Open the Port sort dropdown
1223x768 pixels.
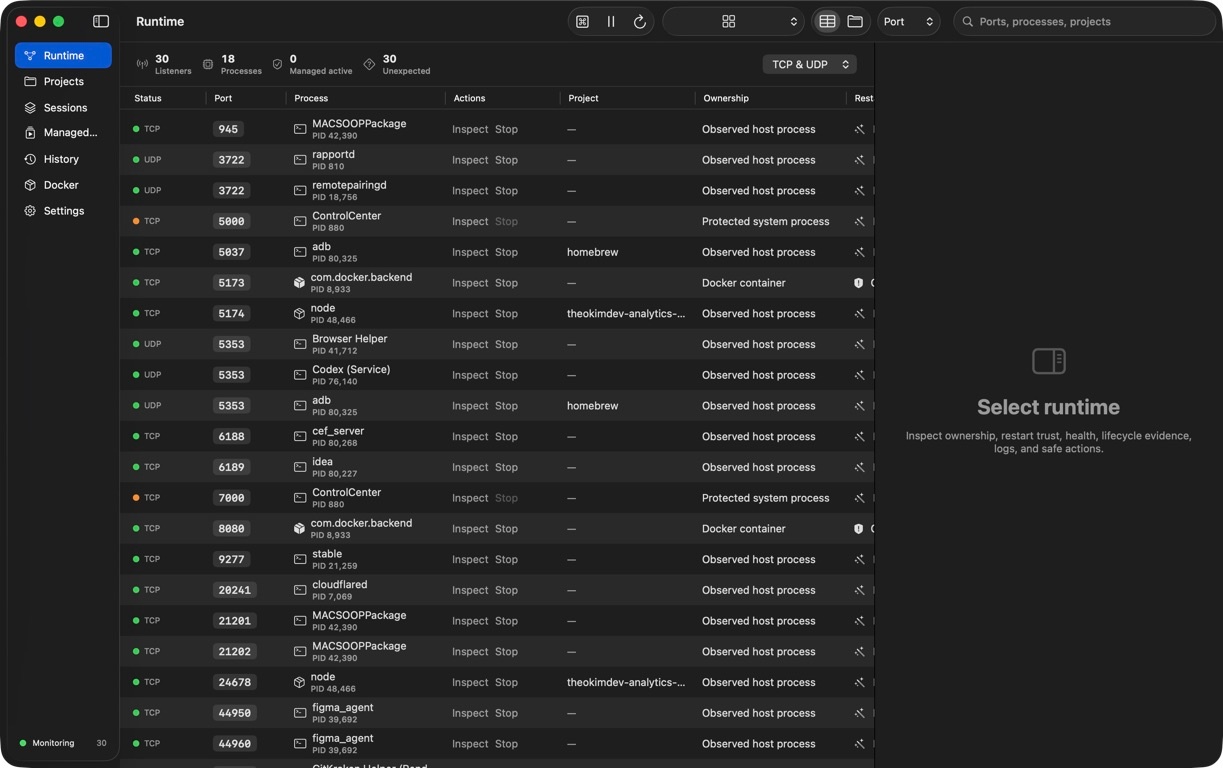click(908, 21)
